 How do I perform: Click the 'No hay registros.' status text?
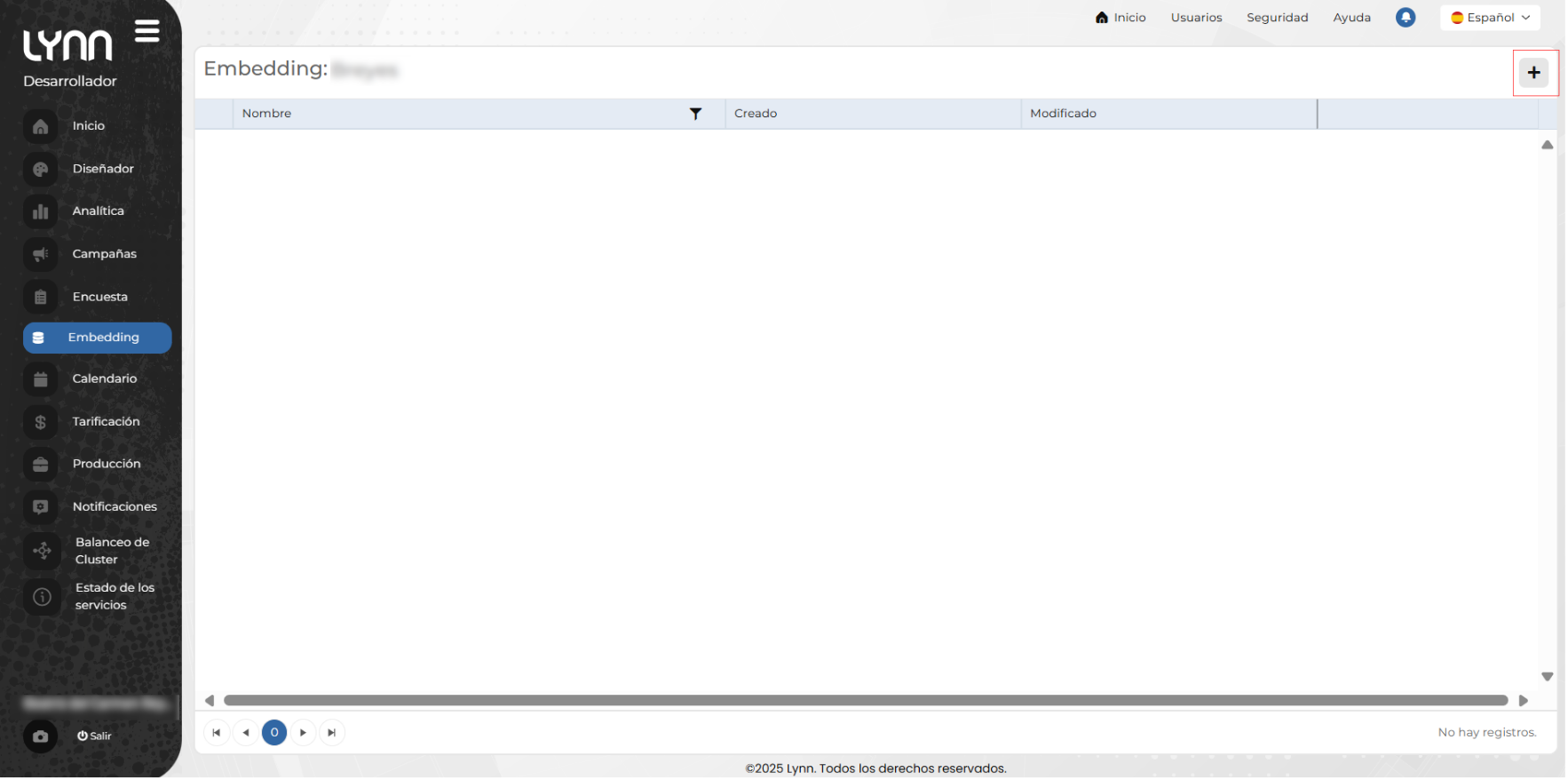1487,733
